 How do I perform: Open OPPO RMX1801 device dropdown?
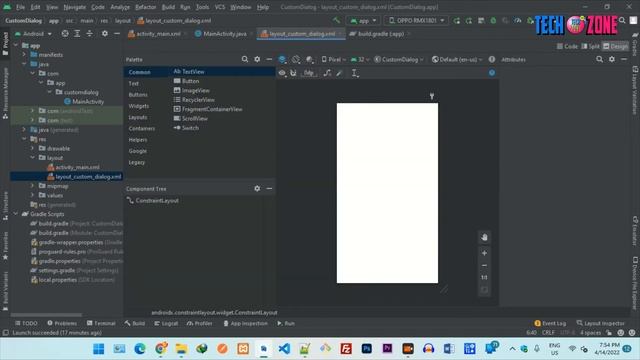pos(416,20)
